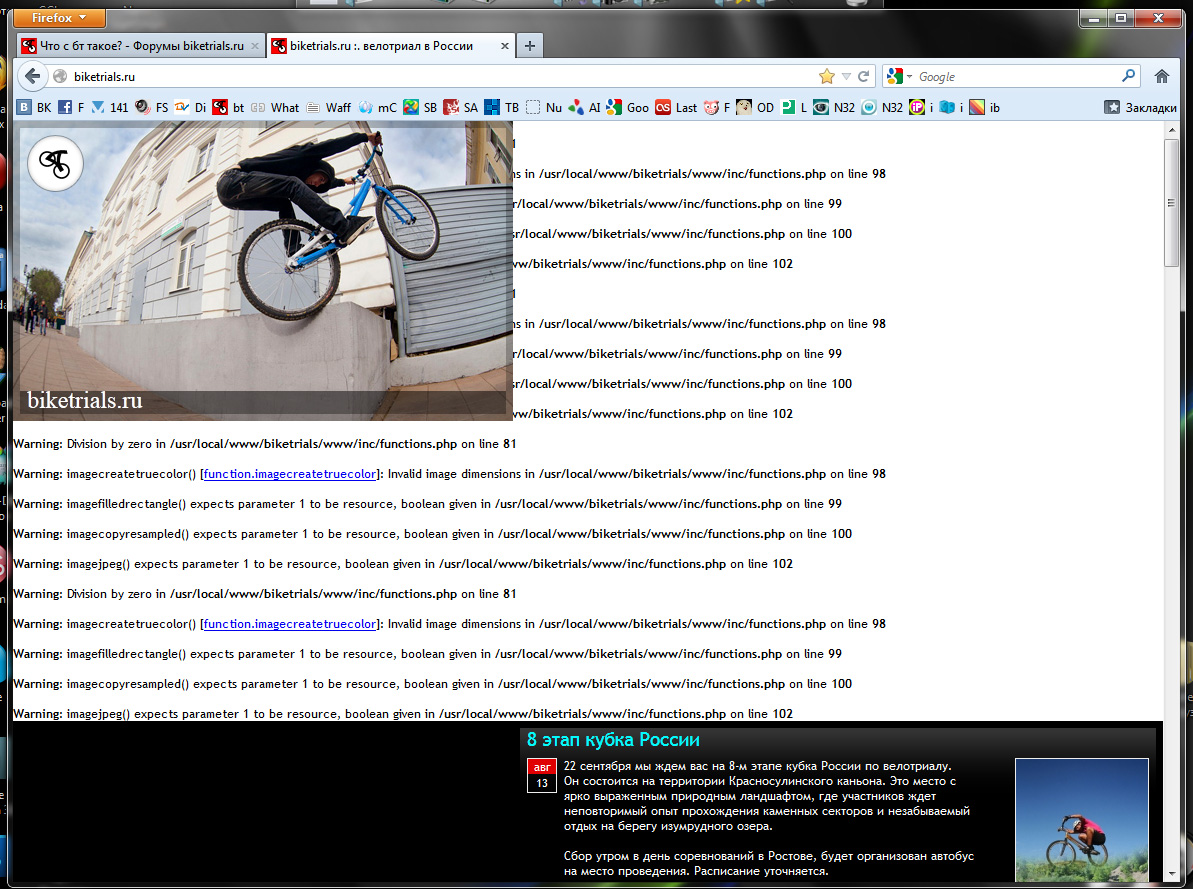Close the Форумы biketrials.ru tab

255,46
